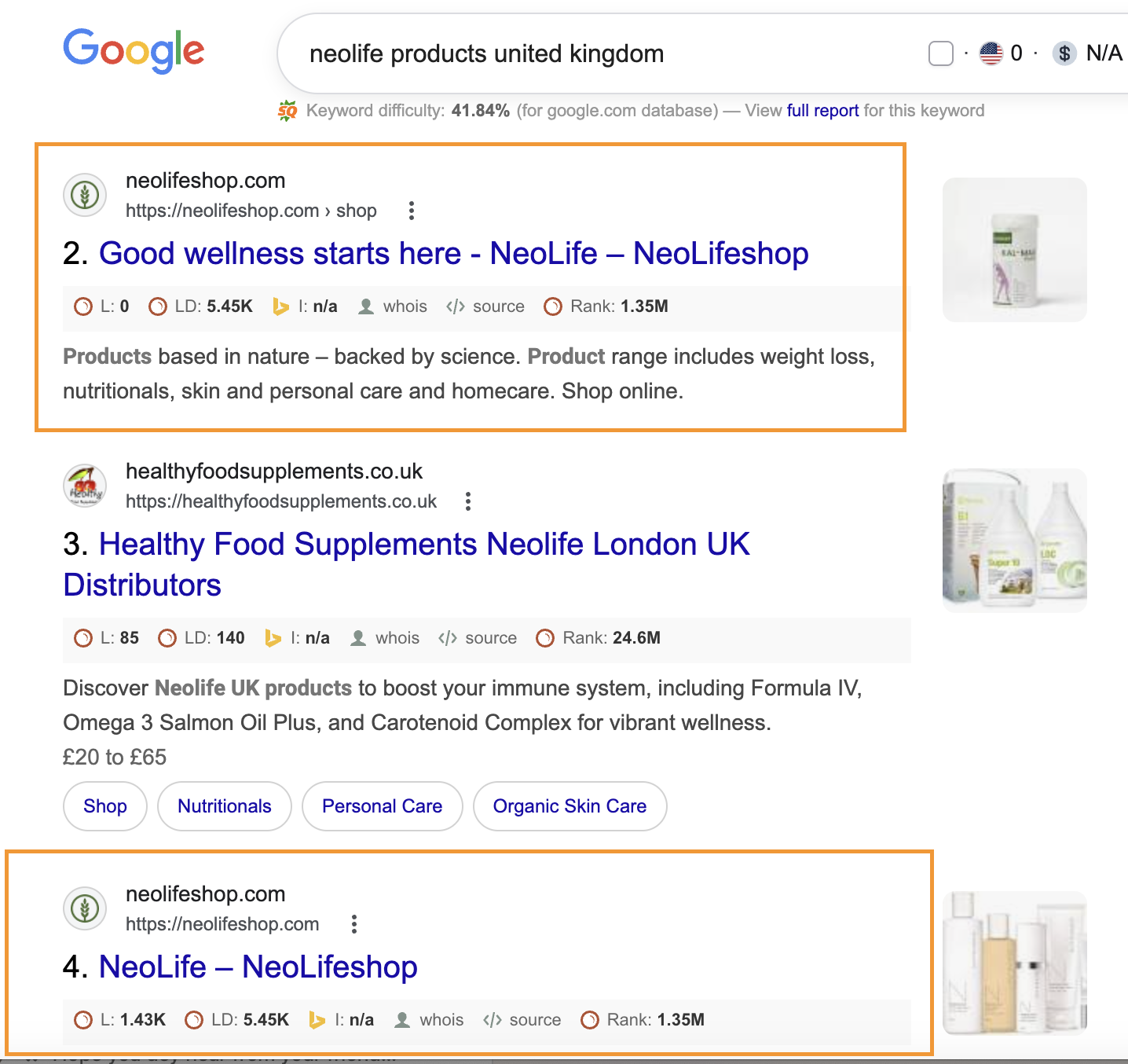Click Bing index icon under Good wellness result
The height and width of the screenshot is (1064, 1128).
pyautogui.click(x=280, y=306)
